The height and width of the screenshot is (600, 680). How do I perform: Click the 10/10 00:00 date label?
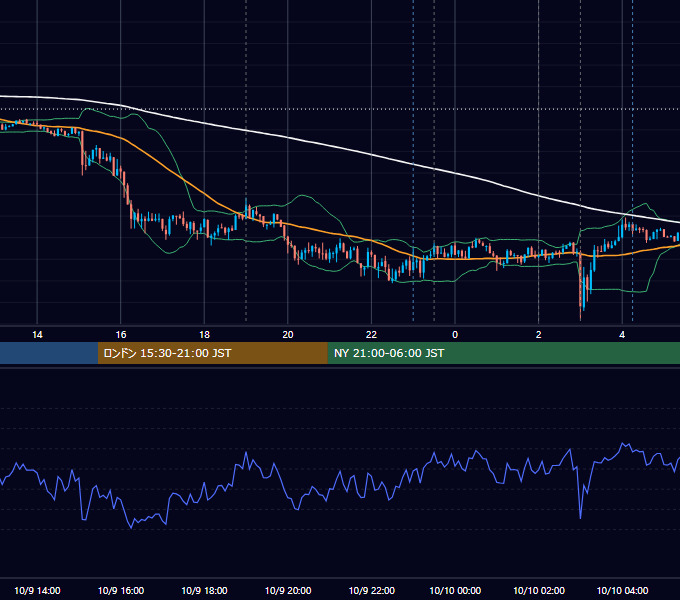coord(455,590)
